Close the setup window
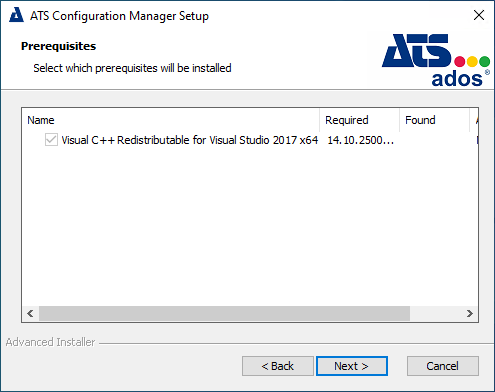Viewport: 495px width, 392px height. tap(479, 15)
